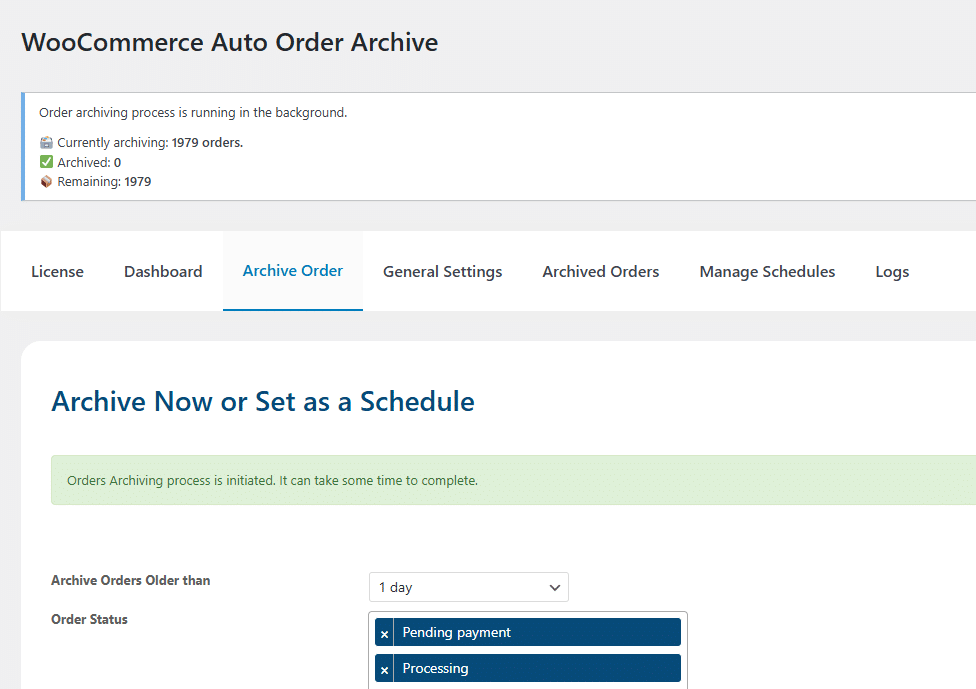Remove the Processing status tag
Screen dimensions: 976x689
point(384,669)
